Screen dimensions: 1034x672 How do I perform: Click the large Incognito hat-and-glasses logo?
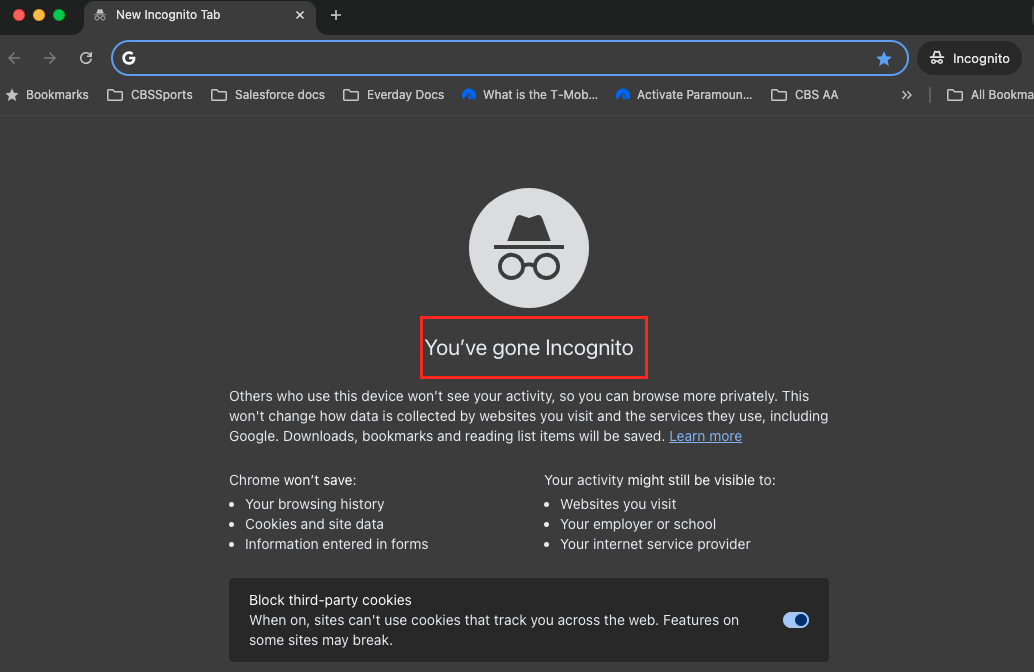click(529, 248)
